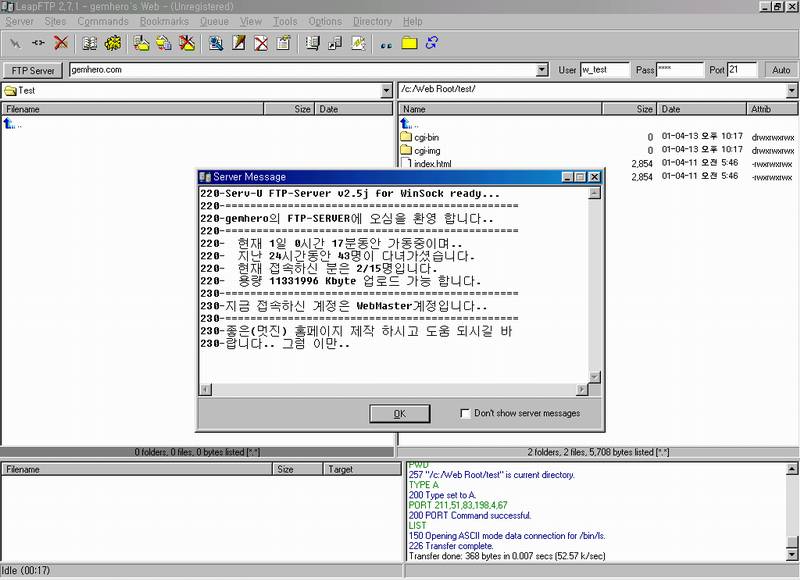Open the Bookmarks menu
800x580 pixels.
click(x=164, y=21)
